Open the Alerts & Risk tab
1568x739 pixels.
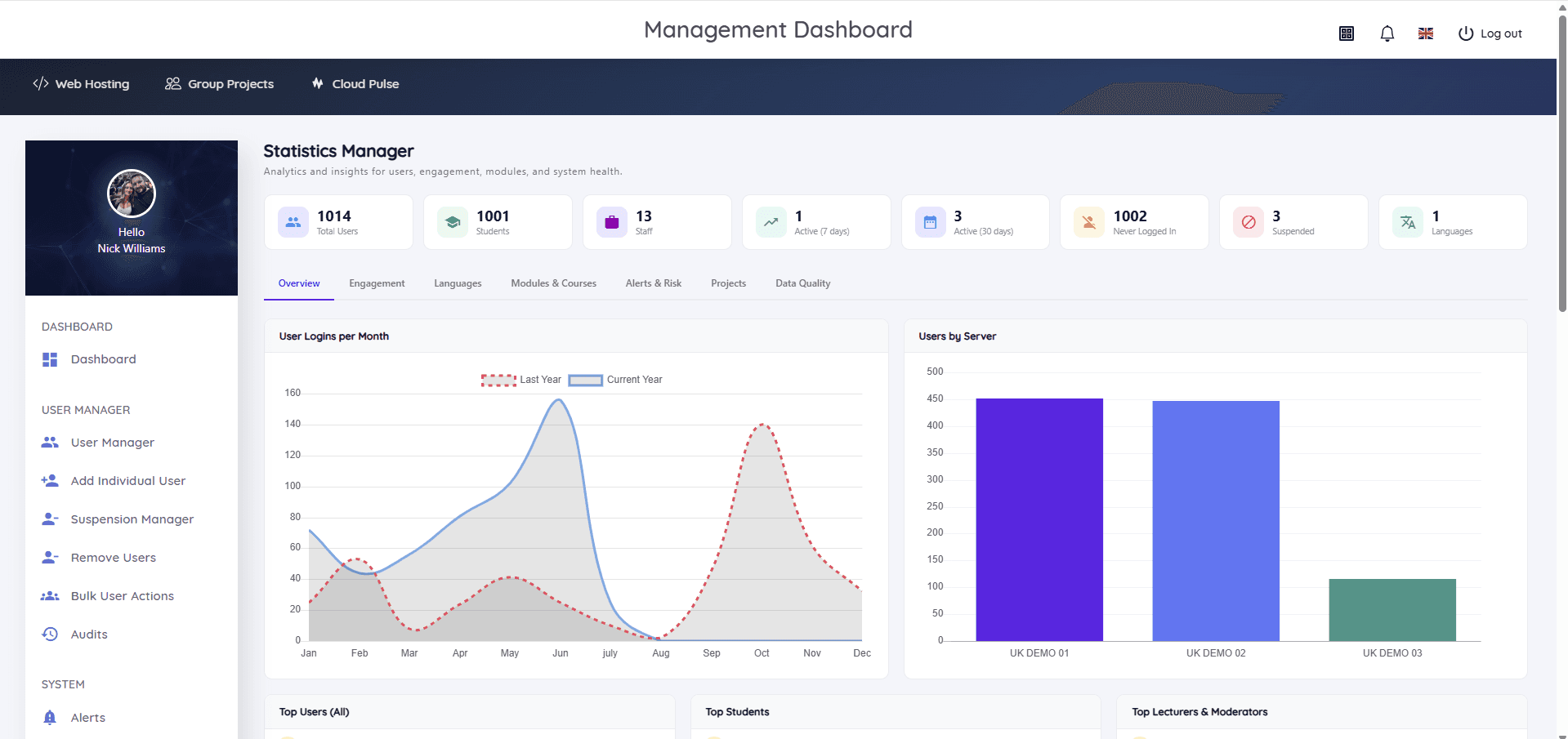(654, 283)
